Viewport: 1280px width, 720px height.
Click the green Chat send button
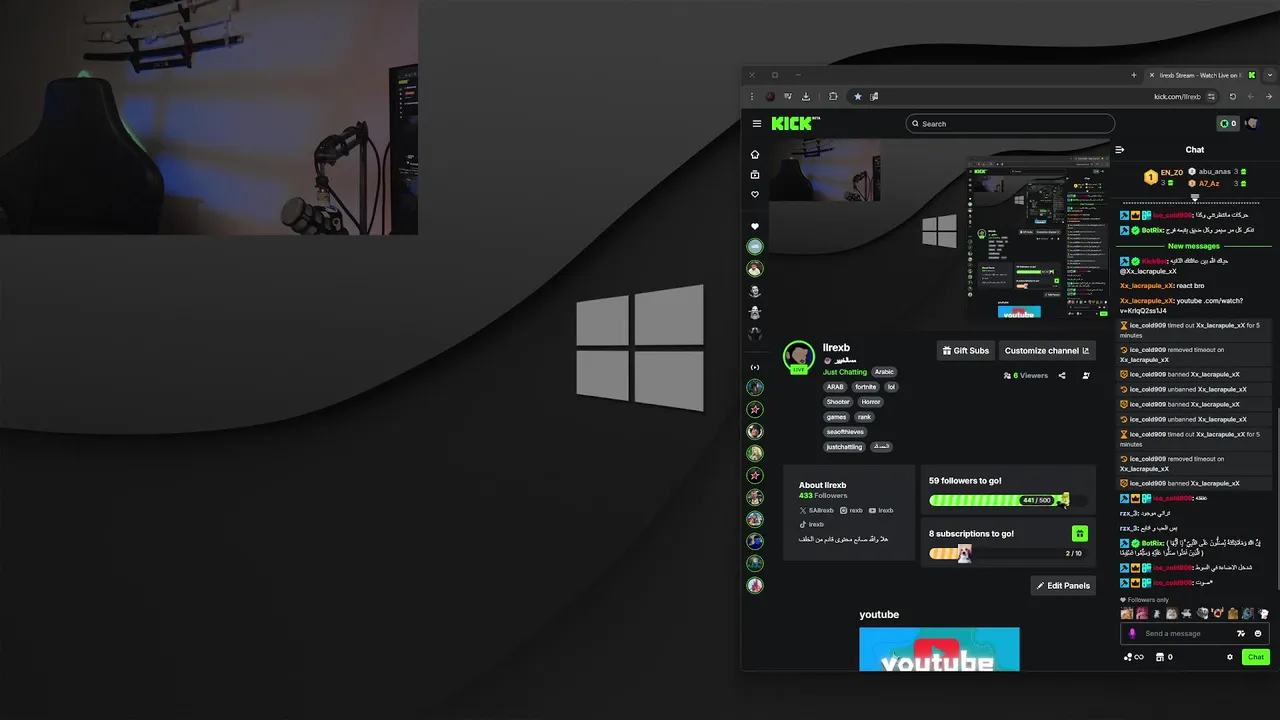point(1256,657)
